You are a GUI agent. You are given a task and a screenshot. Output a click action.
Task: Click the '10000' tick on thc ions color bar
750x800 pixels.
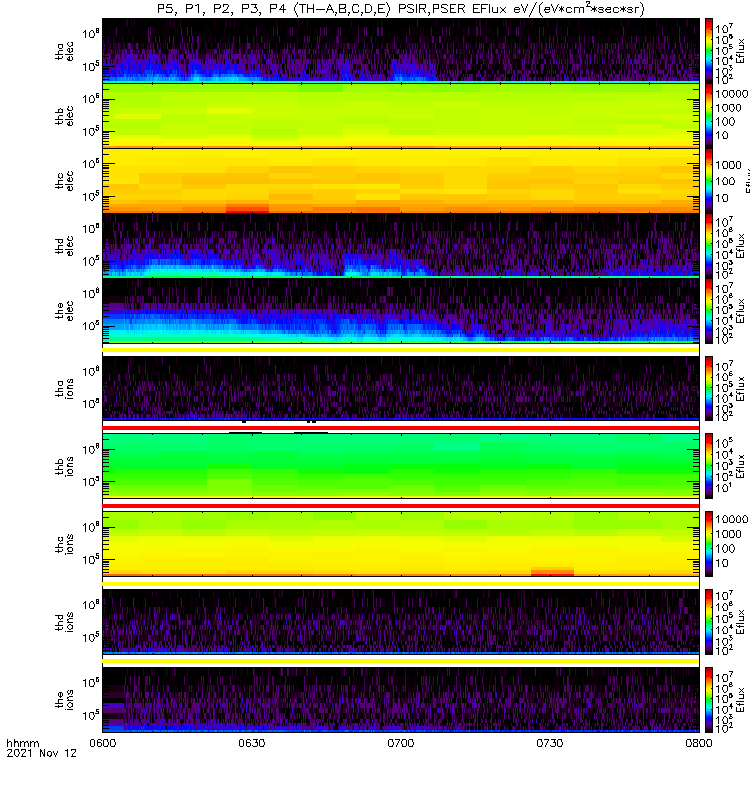tap(732, 519)
